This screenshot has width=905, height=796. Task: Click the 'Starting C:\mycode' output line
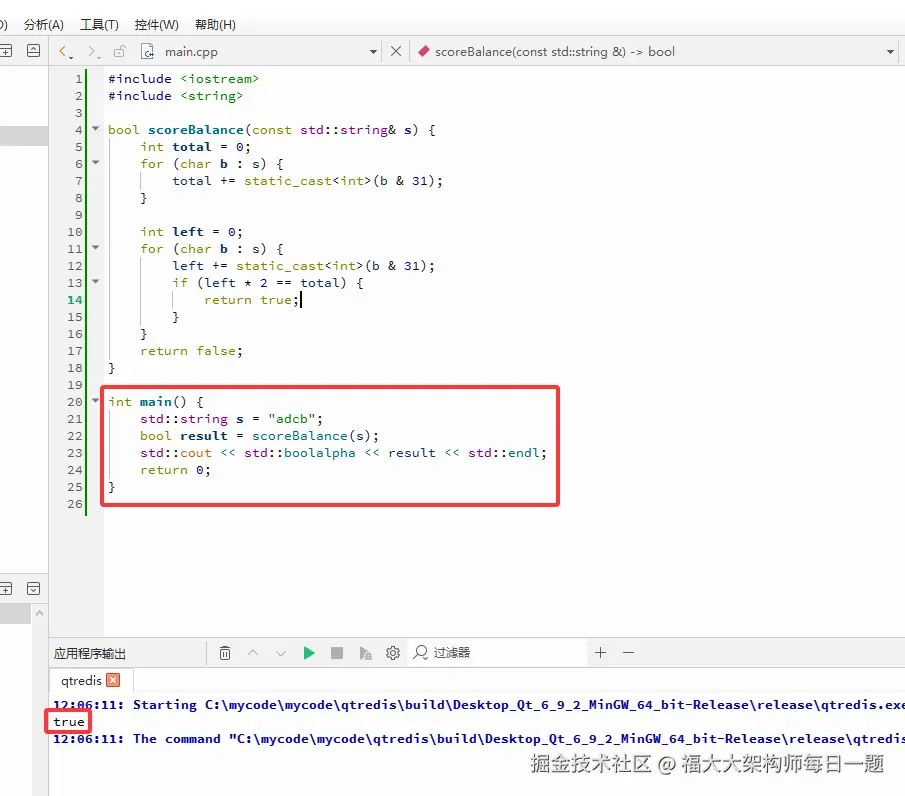point(479,705)
